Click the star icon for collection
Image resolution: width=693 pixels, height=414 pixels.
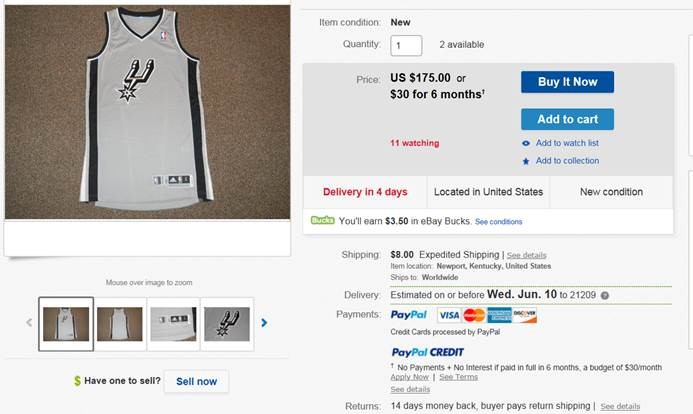[x=526, y=161]
